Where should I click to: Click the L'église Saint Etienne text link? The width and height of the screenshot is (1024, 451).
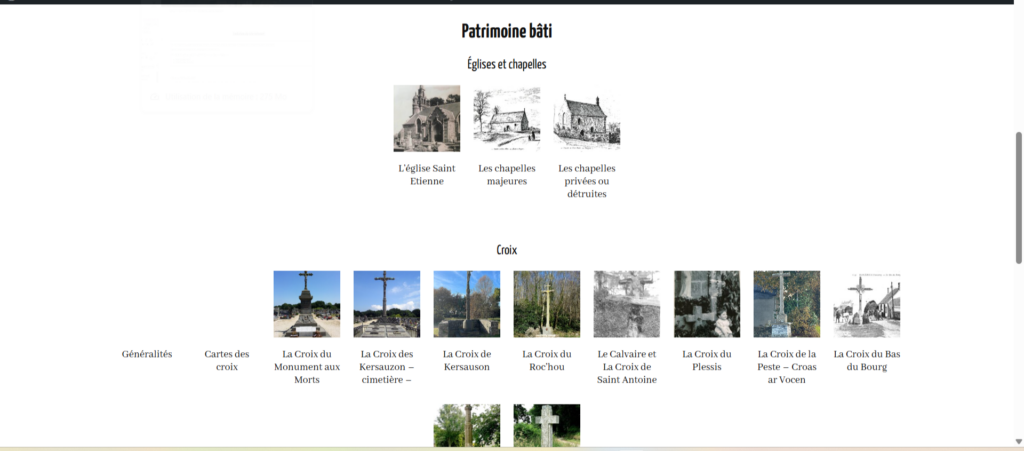(x=426, y=175)
